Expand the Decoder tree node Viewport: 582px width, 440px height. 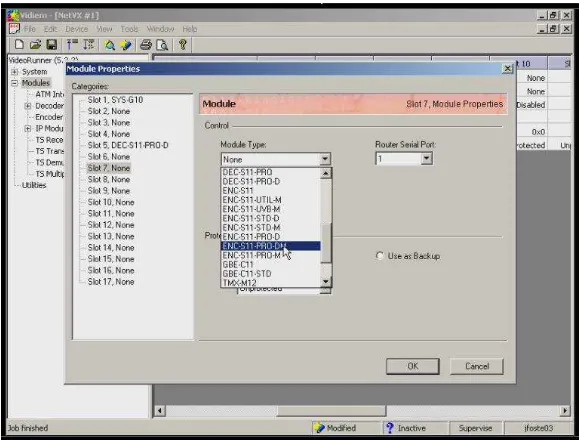coord(28,106)
